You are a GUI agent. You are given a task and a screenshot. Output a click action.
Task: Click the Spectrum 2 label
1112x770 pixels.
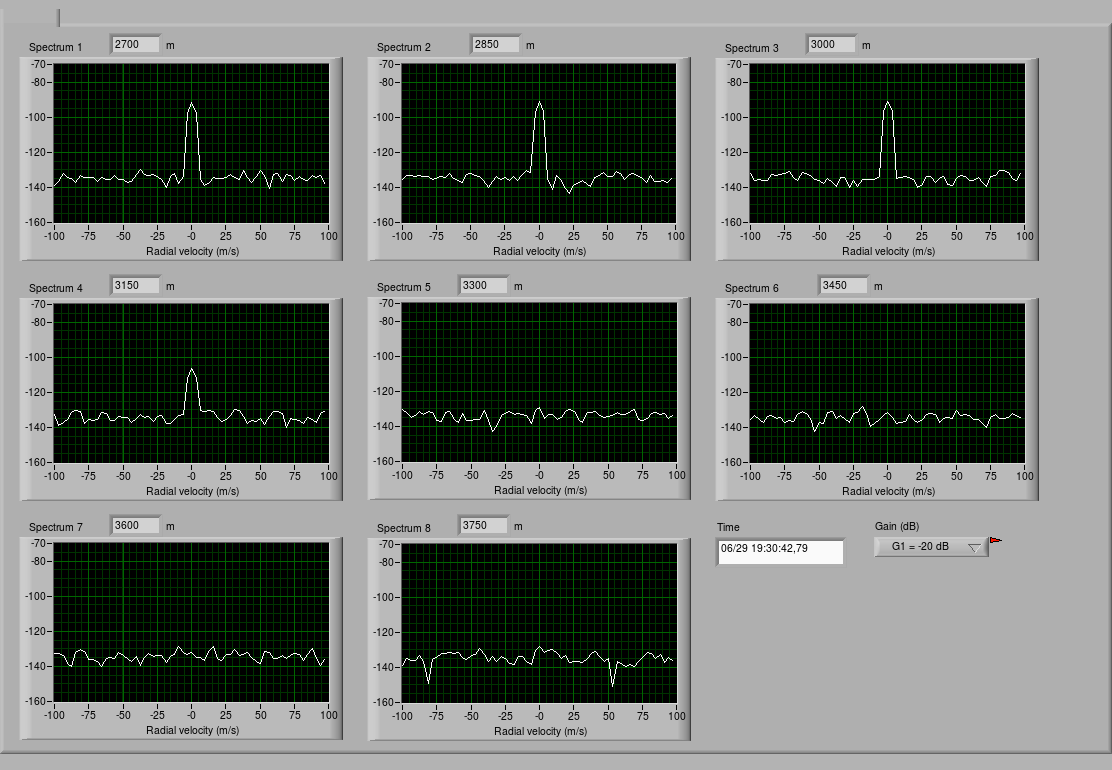click(x=404, y=48)
